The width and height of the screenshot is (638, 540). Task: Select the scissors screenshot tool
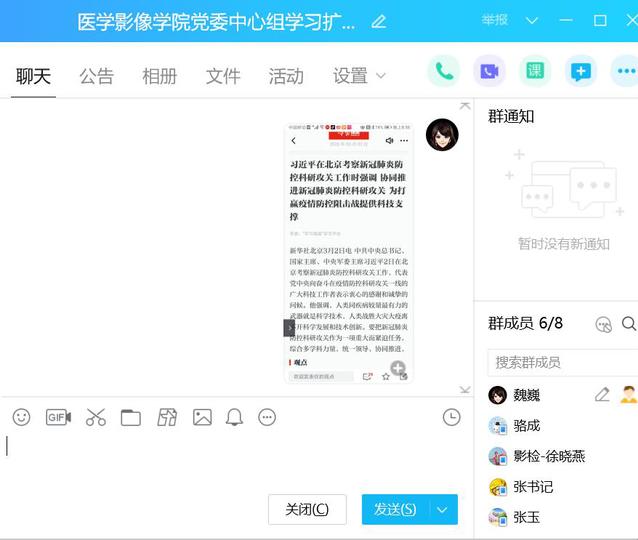(x=95, y=417)
